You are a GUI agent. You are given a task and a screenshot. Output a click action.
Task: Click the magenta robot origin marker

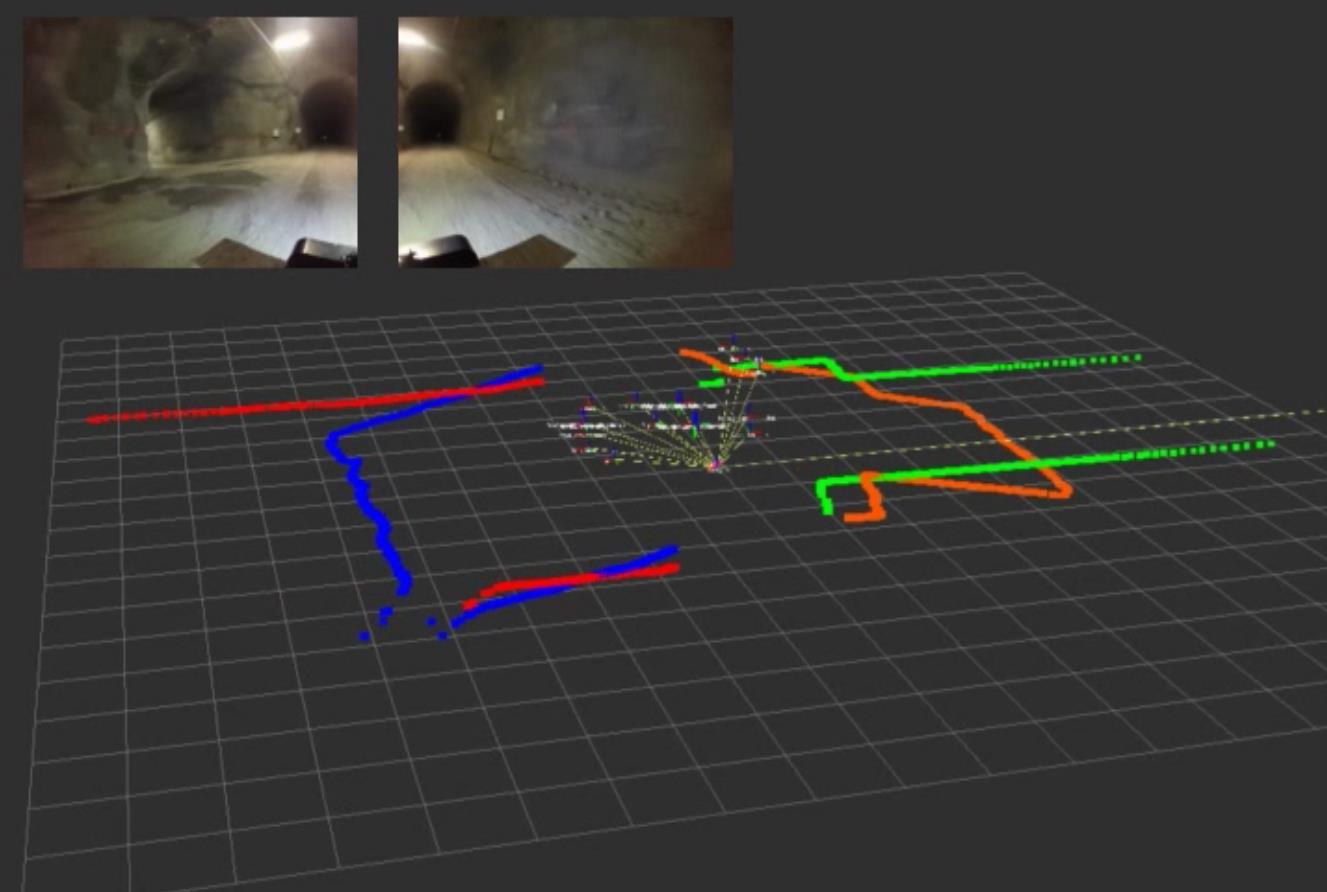click(x=715, y=465)
